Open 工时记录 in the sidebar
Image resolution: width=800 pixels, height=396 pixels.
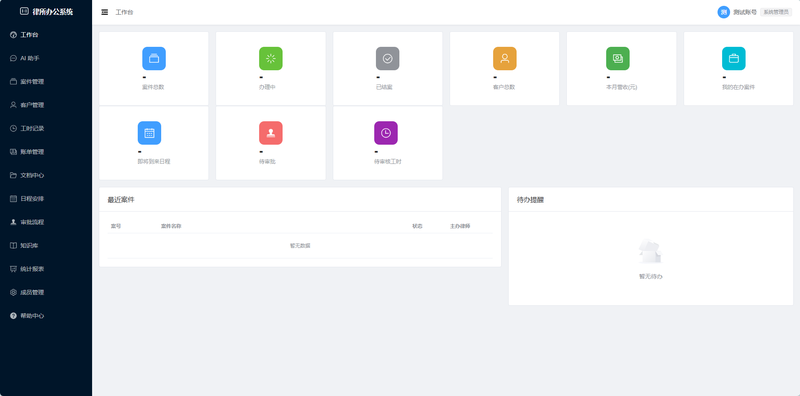pyautogui.click(x=46, y=129)
